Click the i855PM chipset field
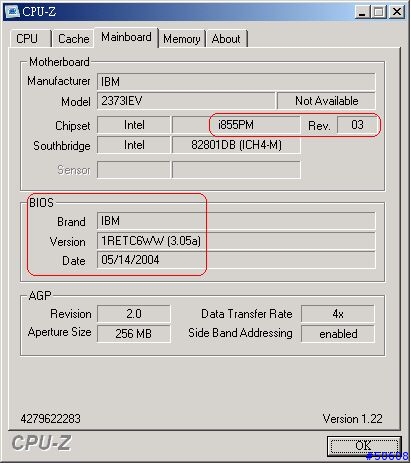Viewport: 411px width, 464px height. coord(236,125)
